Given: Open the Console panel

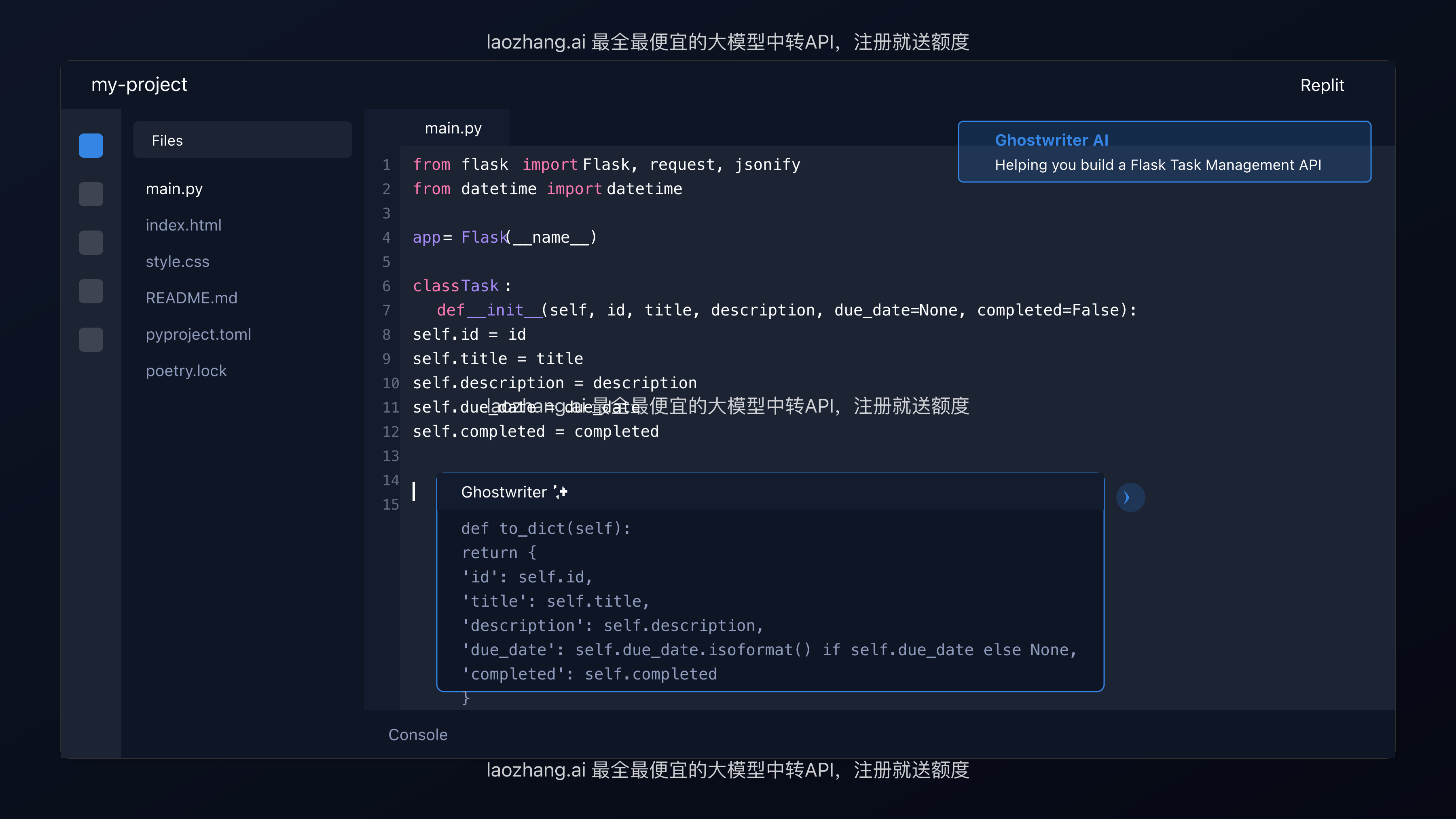Looking at the screenshot, I should 418,734.
